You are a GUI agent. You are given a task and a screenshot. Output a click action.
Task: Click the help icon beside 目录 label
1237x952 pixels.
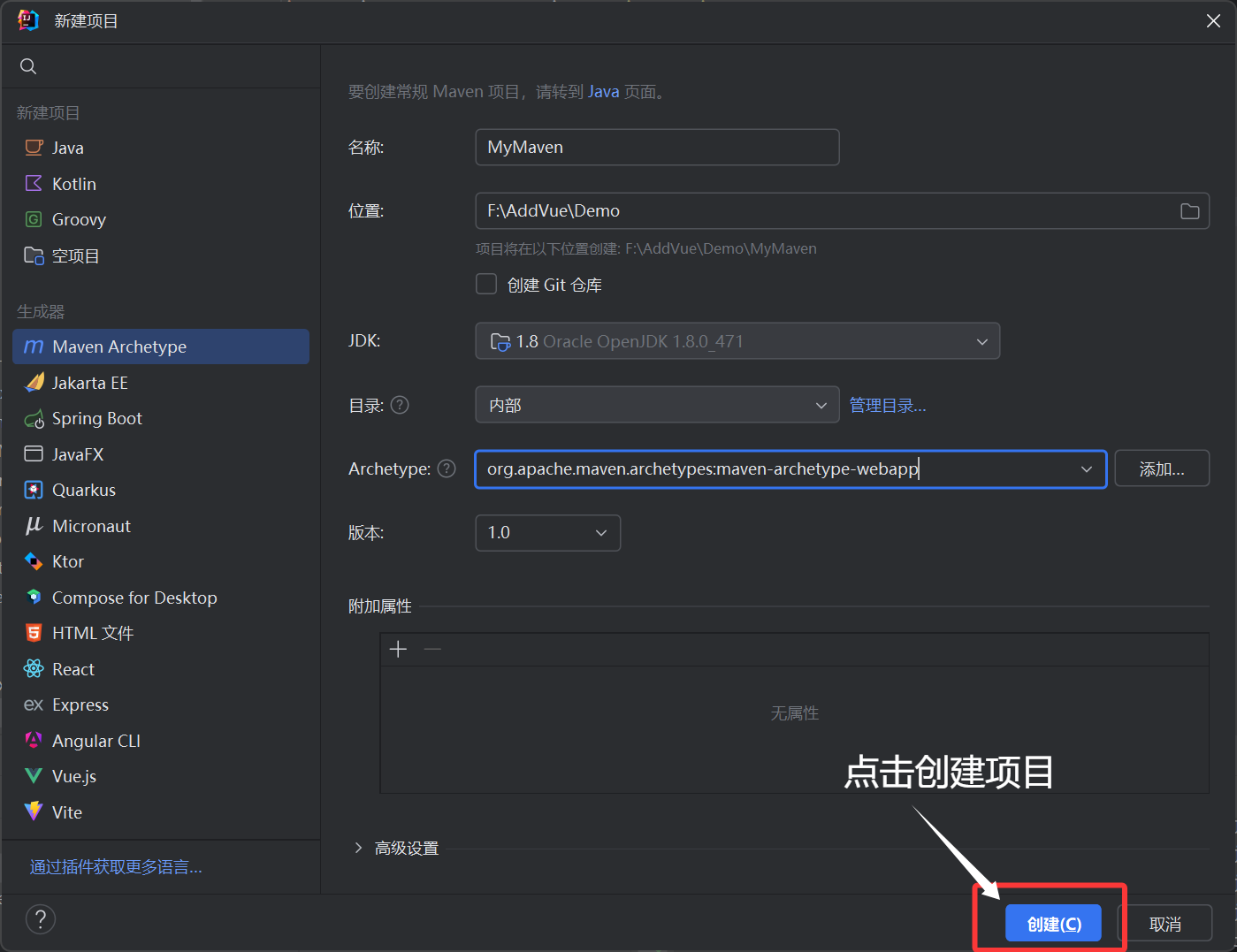[x=400, y=405]
